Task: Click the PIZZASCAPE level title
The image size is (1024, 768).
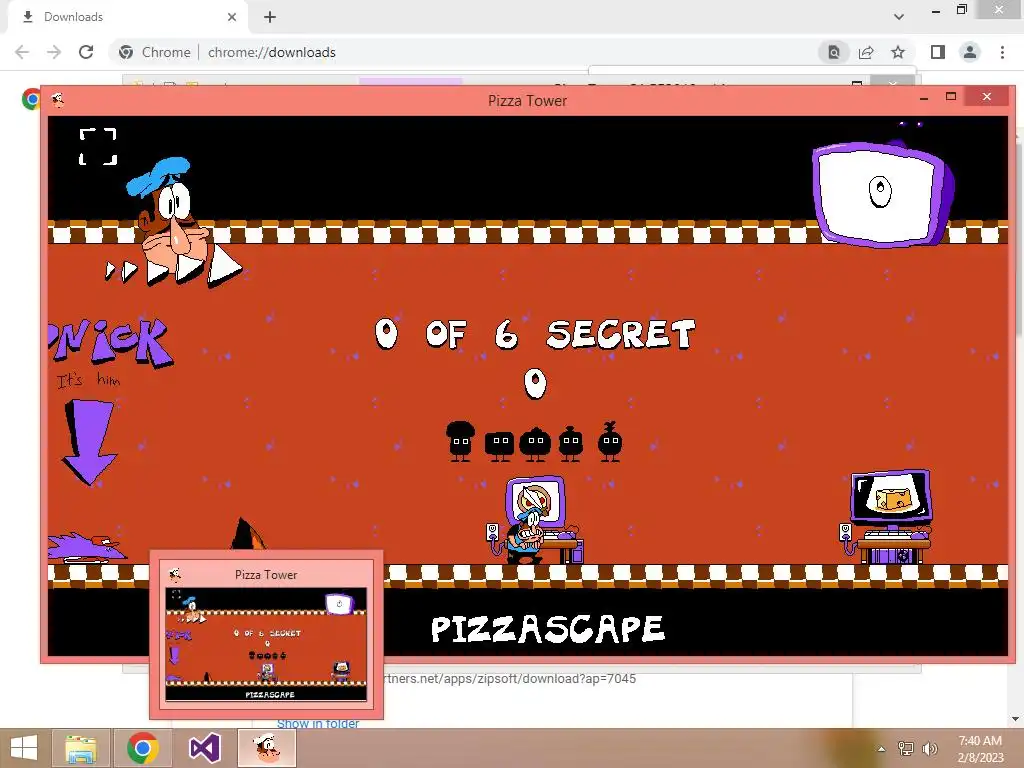Action: click(547, 628)
